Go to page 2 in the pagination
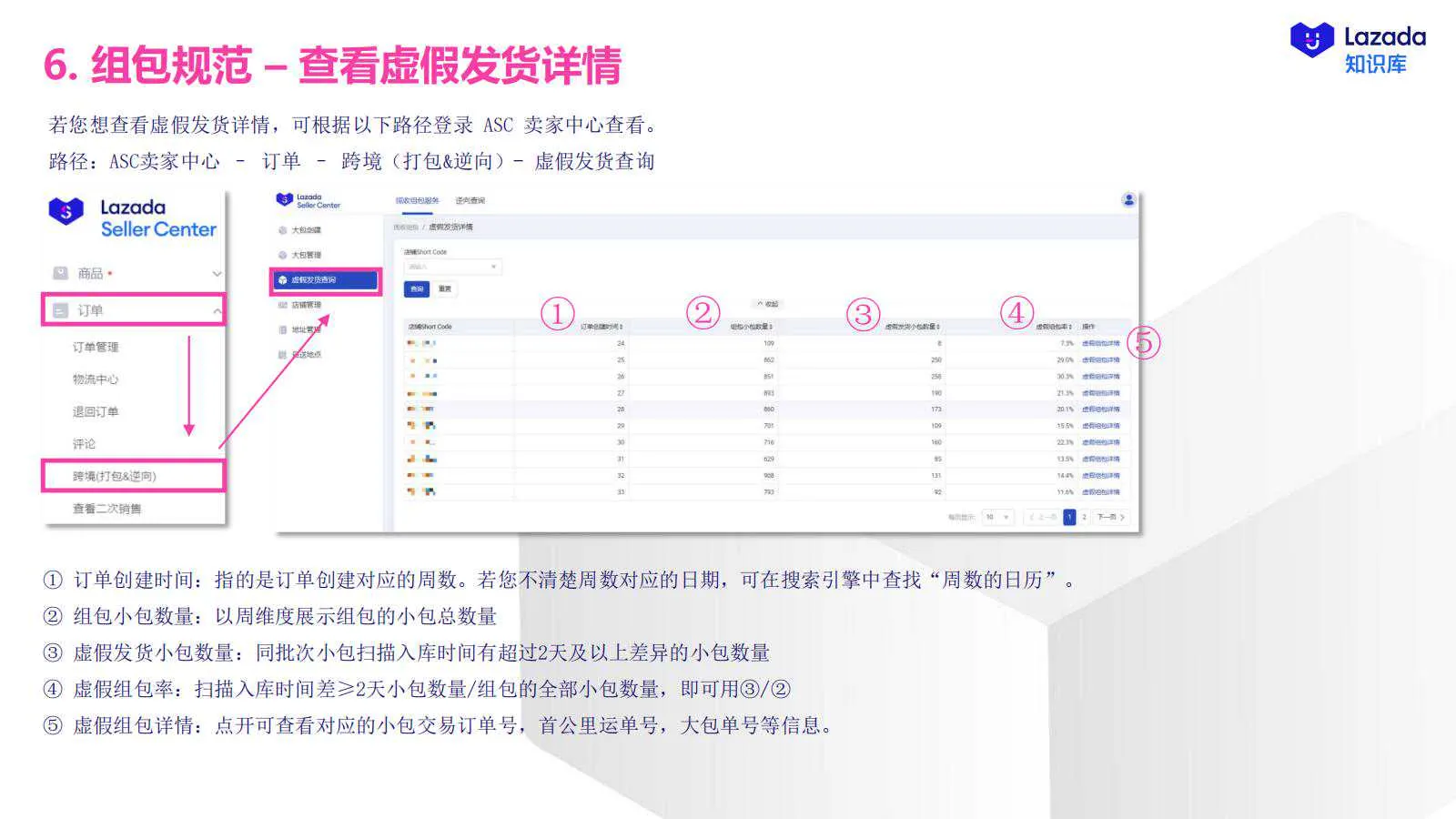The height and width of the screenshot is (819, 1456). click(x=1086, y=517)
